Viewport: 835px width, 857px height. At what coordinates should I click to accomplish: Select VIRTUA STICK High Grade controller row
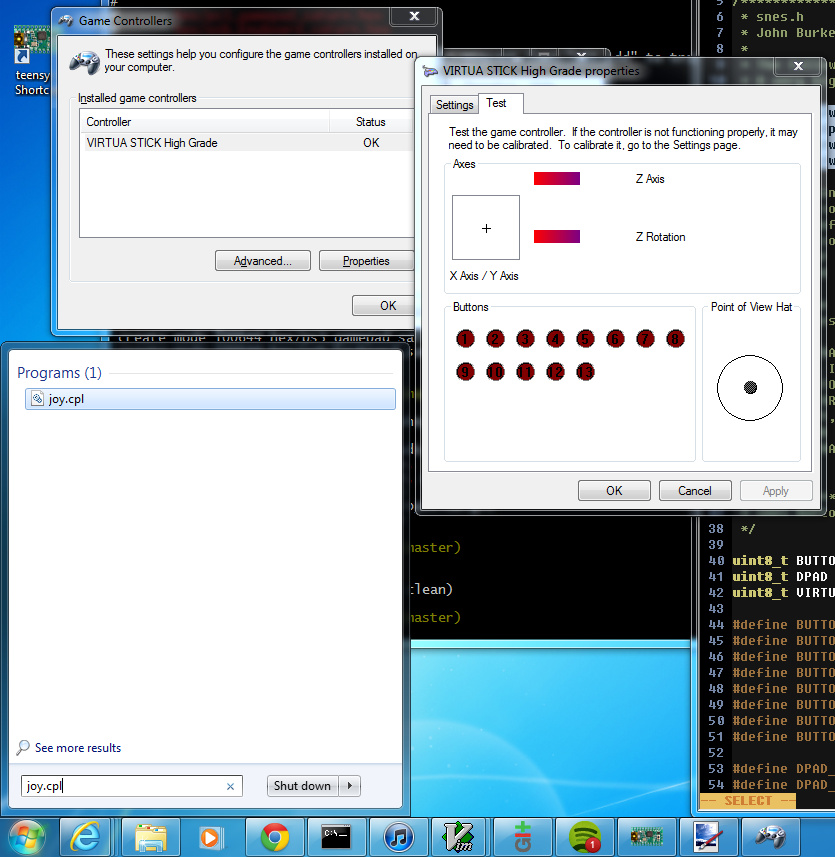pos(246,143)
